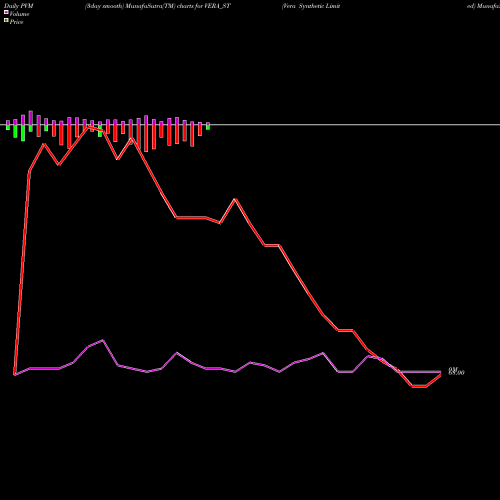Click the Price legend color swatch
Viewport: 500px width, 500px height.
tap(6, 21)
